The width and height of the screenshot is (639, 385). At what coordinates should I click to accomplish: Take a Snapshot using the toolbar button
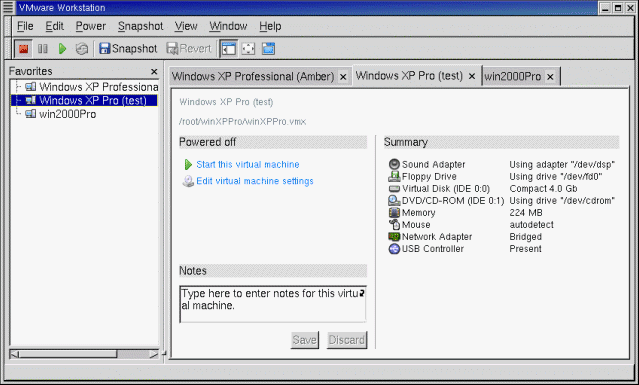pyautogui.click(x=128, y=48)
